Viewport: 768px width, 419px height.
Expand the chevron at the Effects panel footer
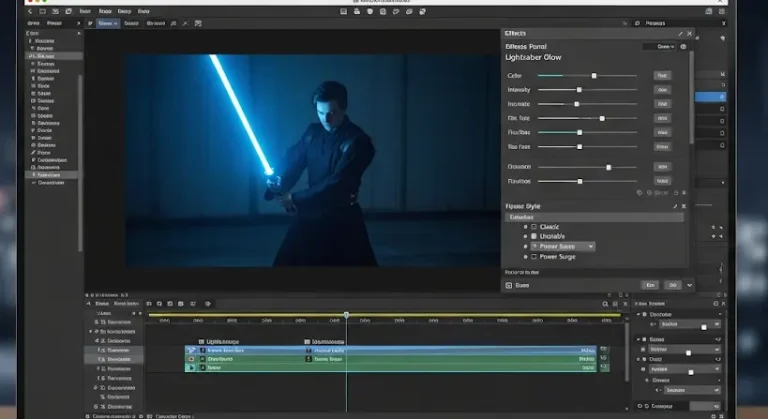[x=690, y=285]
